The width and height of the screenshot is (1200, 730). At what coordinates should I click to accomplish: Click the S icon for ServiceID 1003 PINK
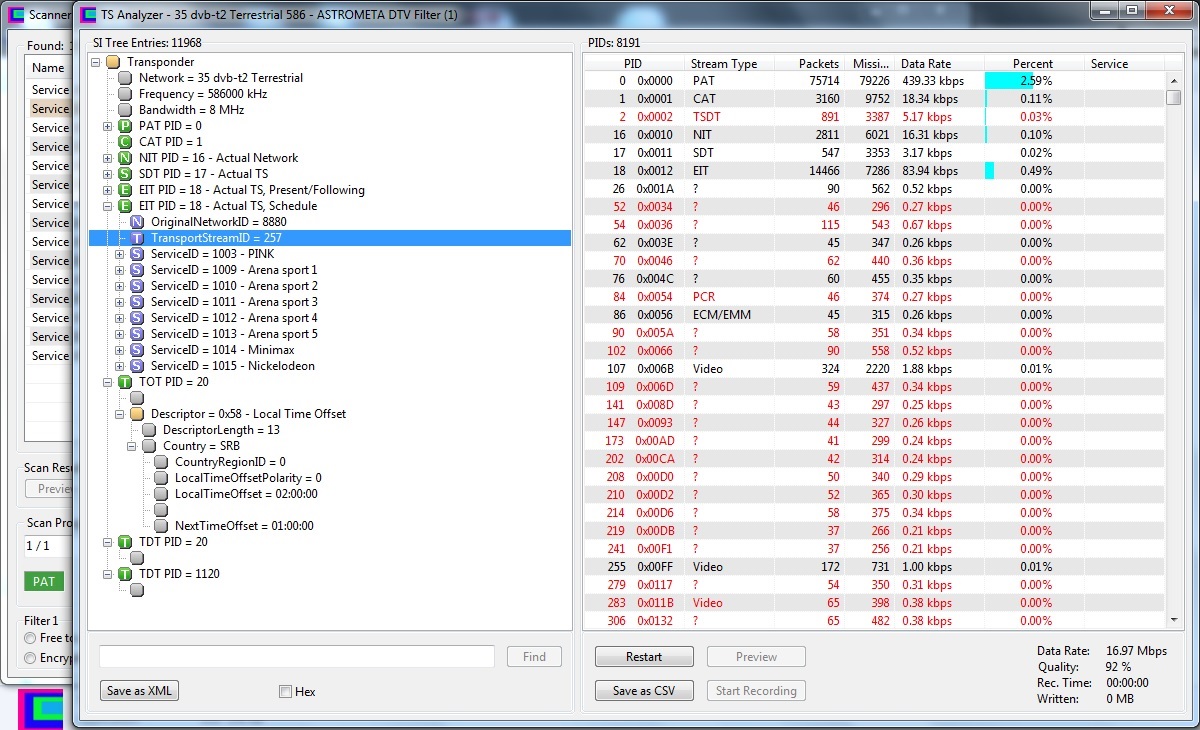(137, 254)
